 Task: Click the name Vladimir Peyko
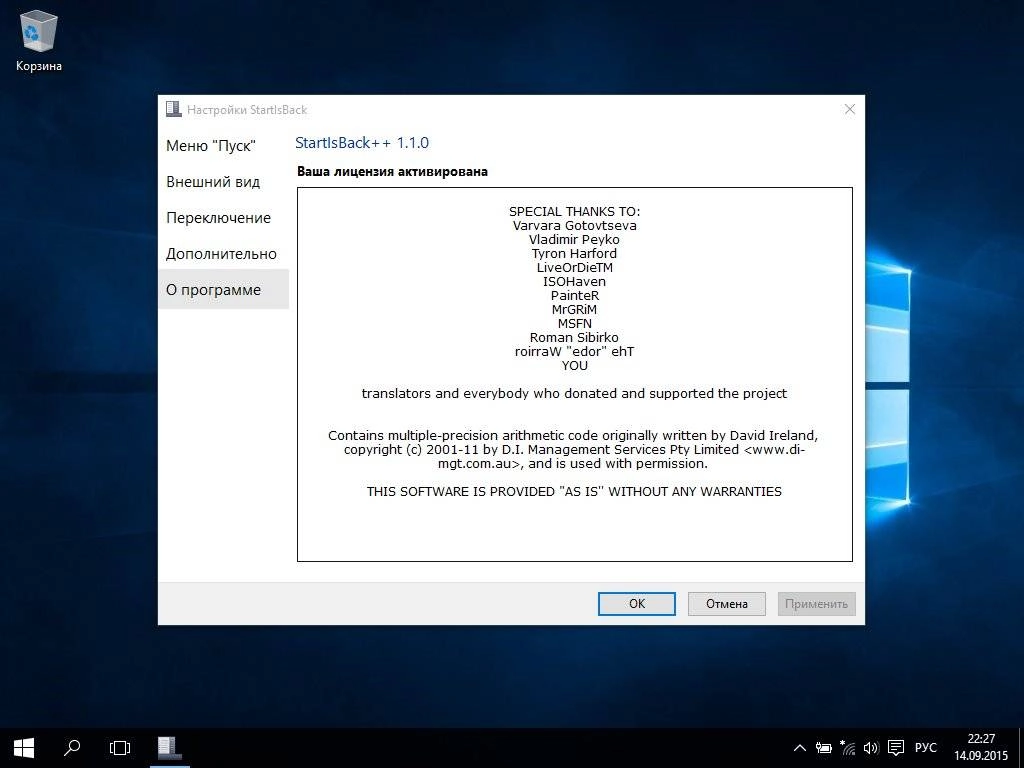(x=575, y=240)
